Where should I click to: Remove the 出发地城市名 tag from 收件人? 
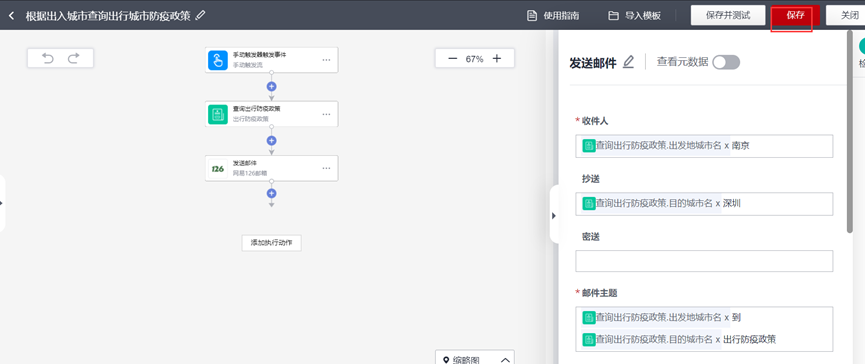[727, 146]
